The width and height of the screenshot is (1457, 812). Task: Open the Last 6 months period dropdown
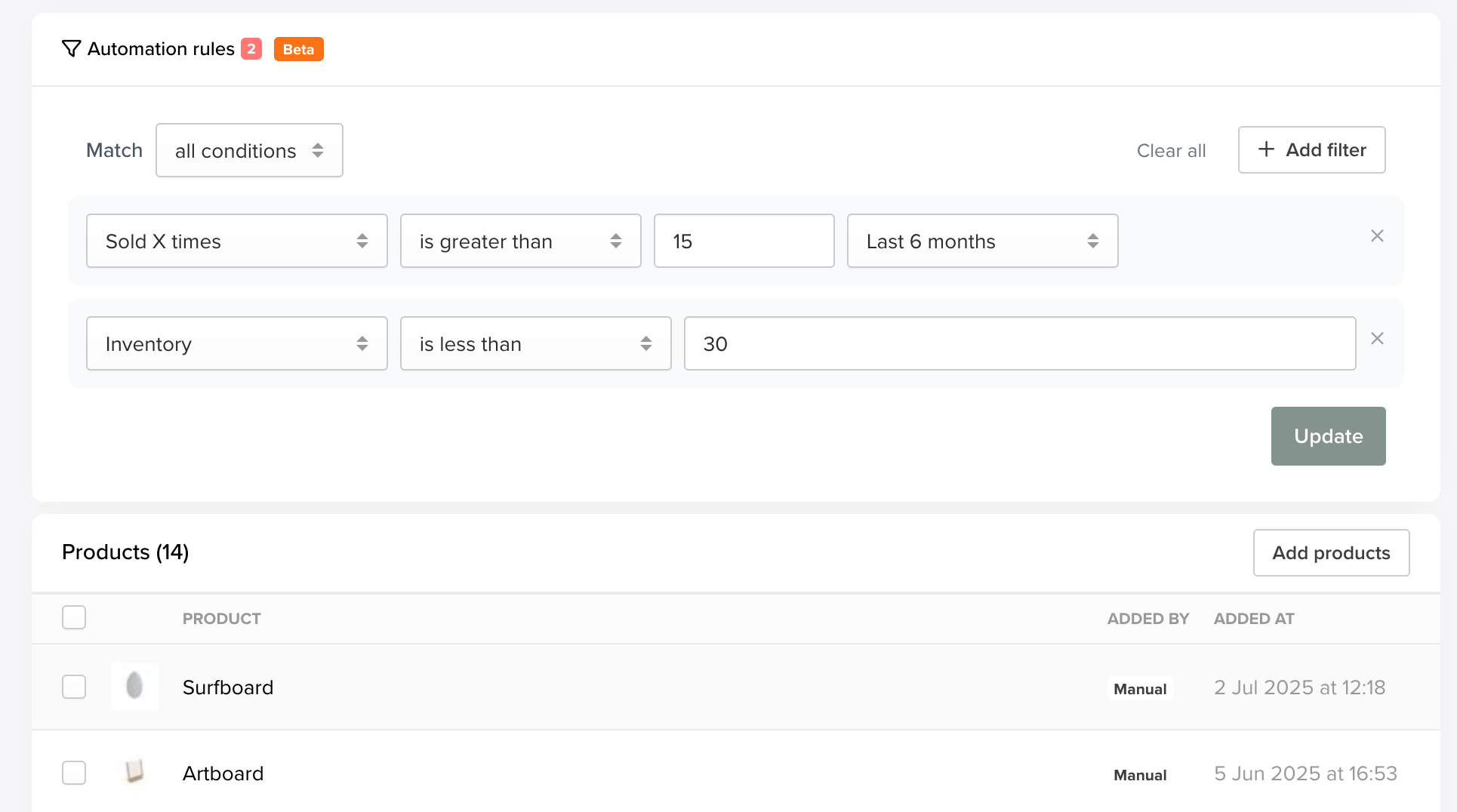[982, 241]
